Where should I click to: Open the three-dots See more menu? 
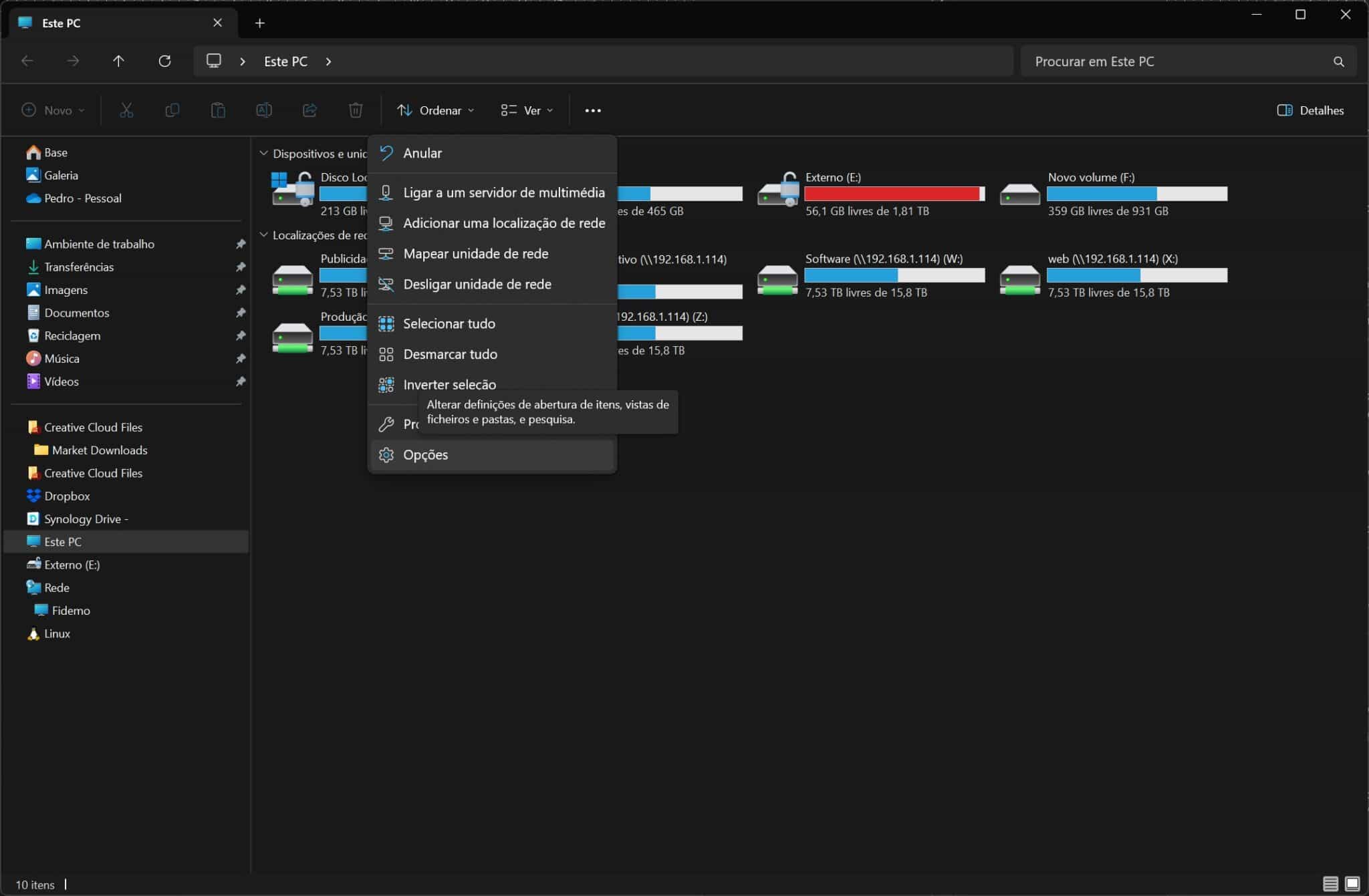[592, 110]
